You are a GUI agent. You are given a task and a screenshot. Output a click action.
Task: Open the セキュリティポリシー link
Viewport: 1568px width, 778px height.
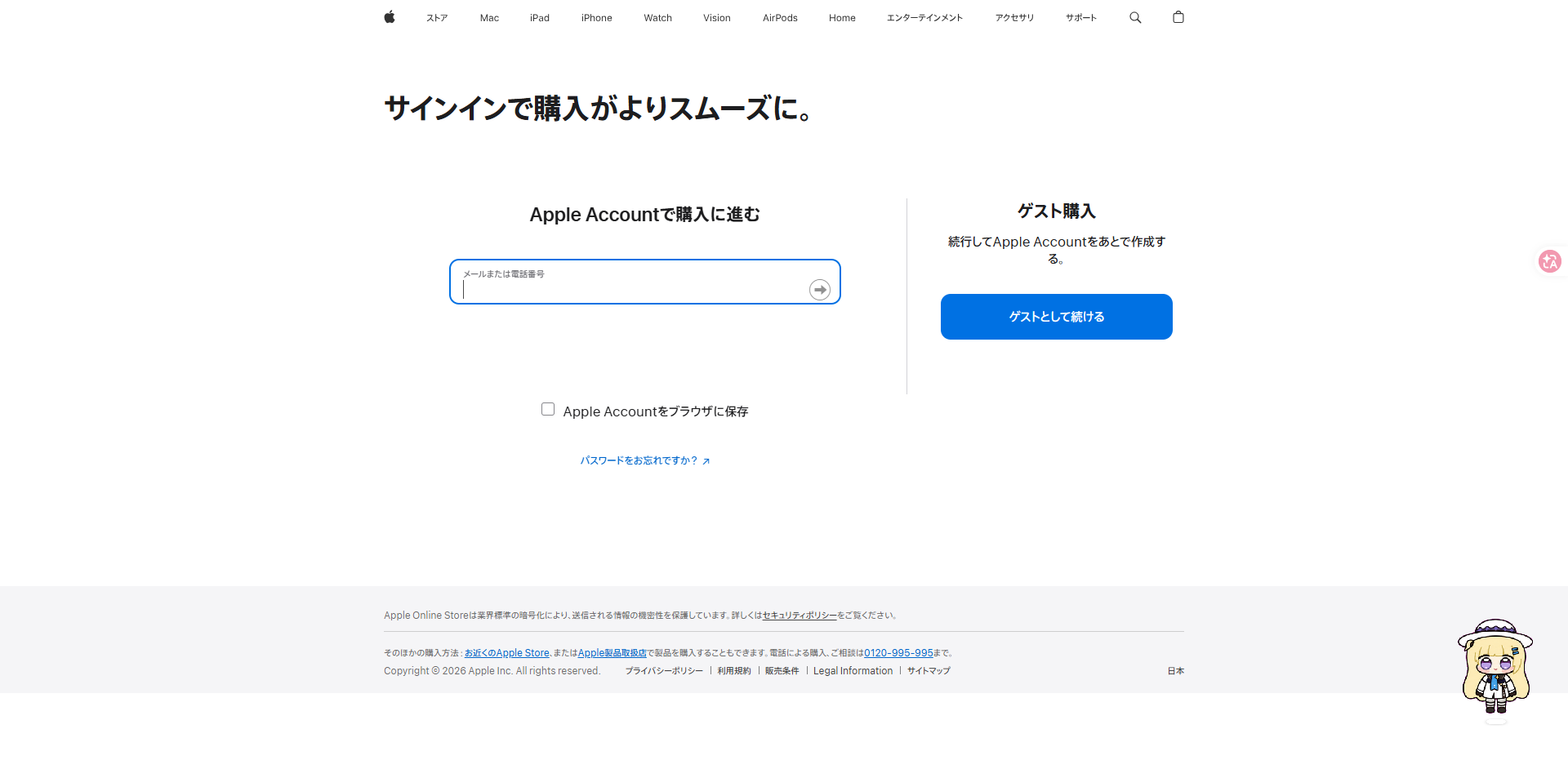coord(800,616)
